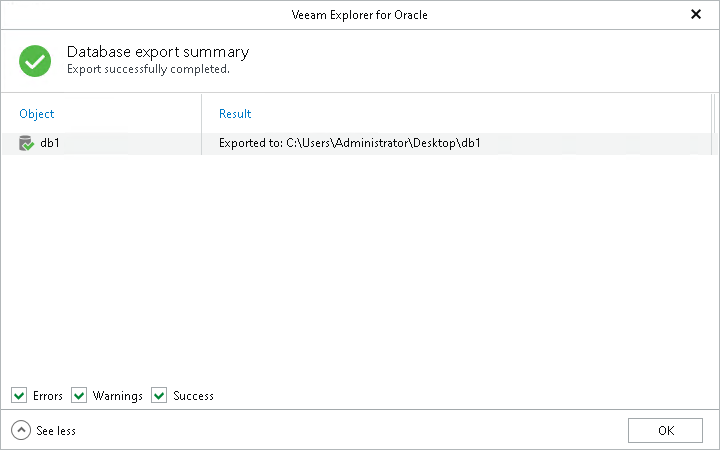Viewport: 720px width, 450px height.
Task: Toggle the Warnings filter checkbox
Action: [79, 395]
